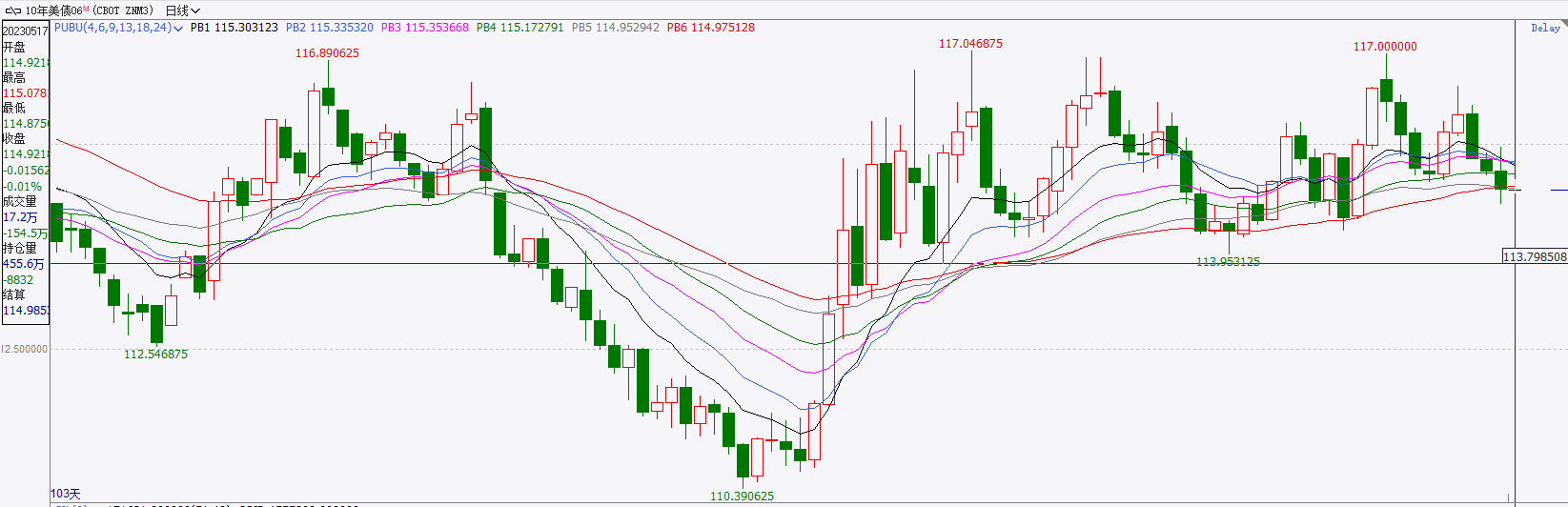Screen dimensions: 1568x507
Task: Select the PB5 114.952942 indicator value
Action: [x=616, y=28]
